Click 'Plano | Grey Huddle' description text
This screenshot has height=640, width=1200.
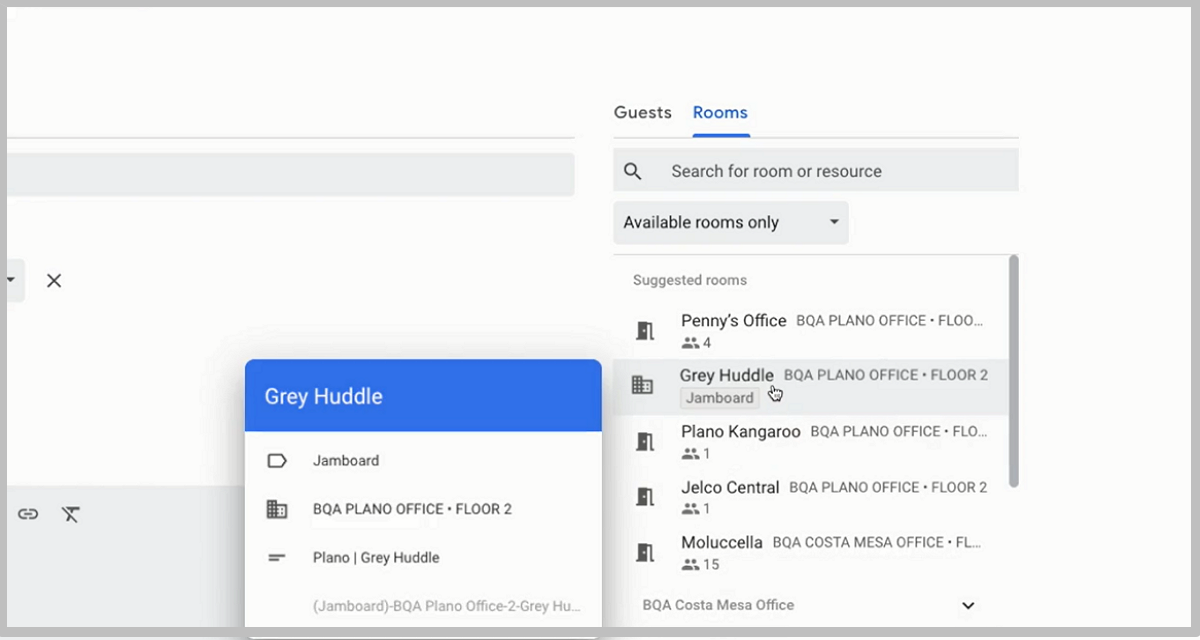[x=376, y=558]
